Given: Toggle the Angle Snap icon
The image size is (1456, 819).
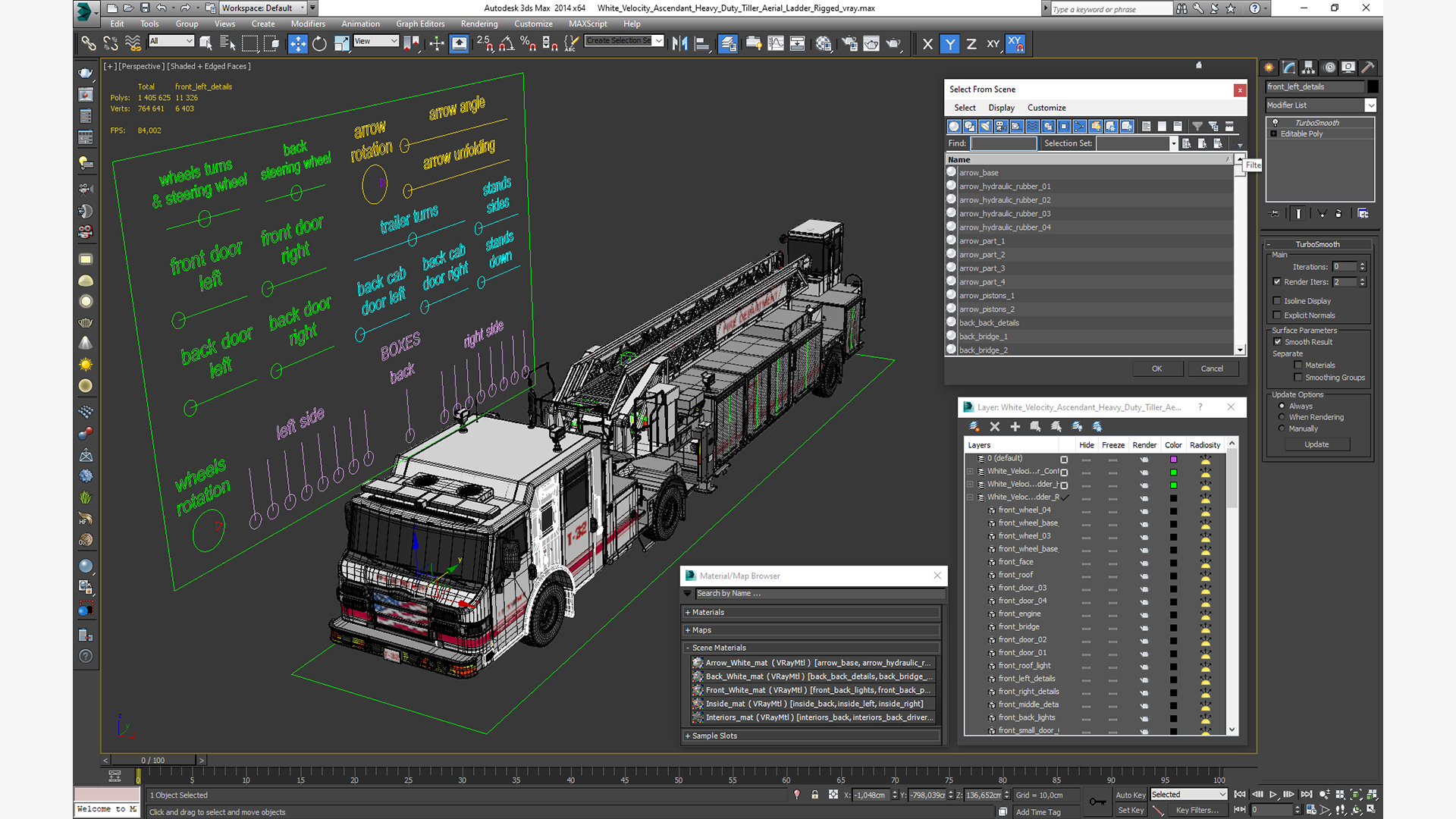Looking at the screenshot, I should 506,44.
